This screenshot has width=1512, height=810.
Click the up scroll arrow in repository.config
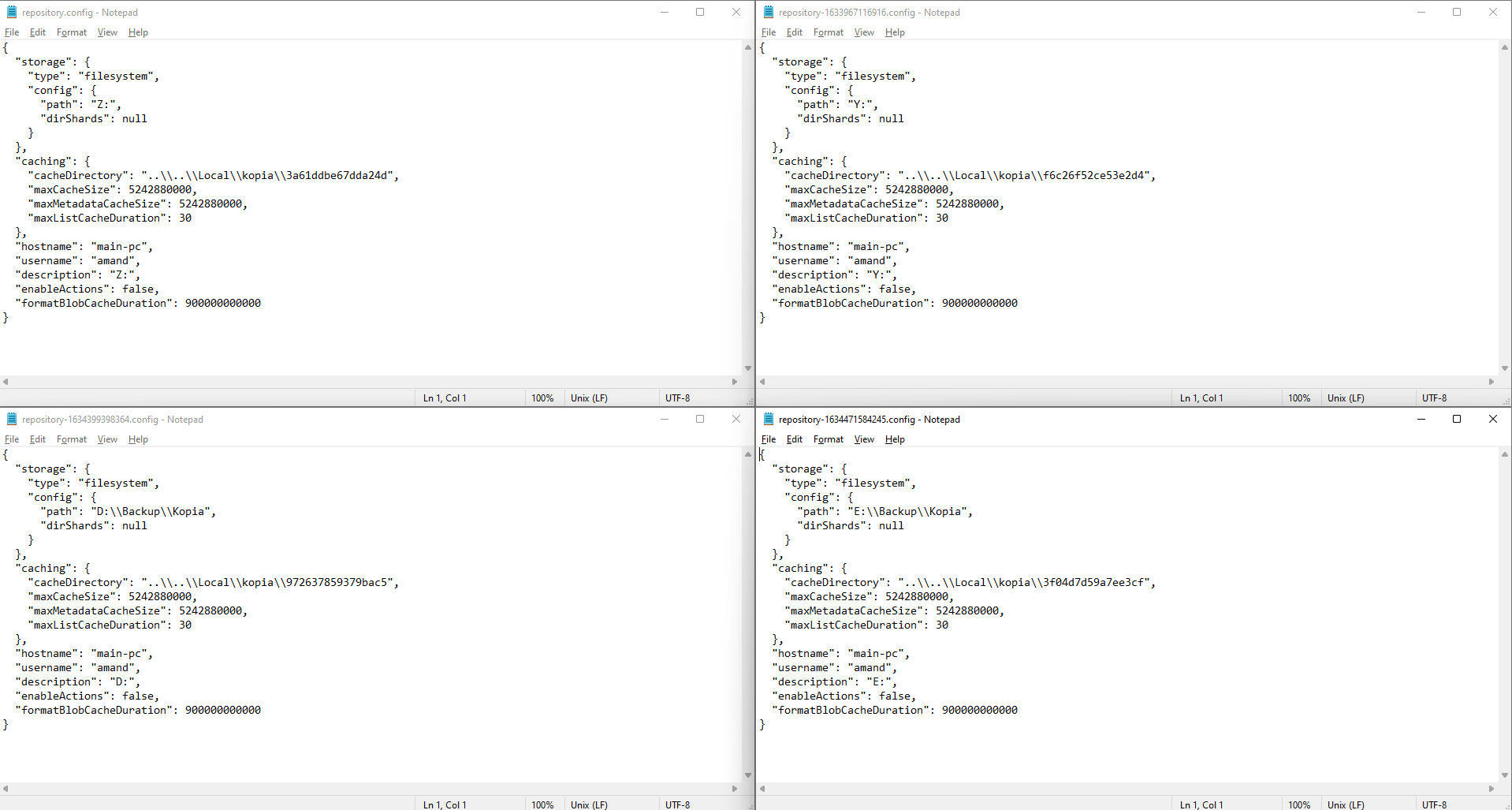[747, 47]
